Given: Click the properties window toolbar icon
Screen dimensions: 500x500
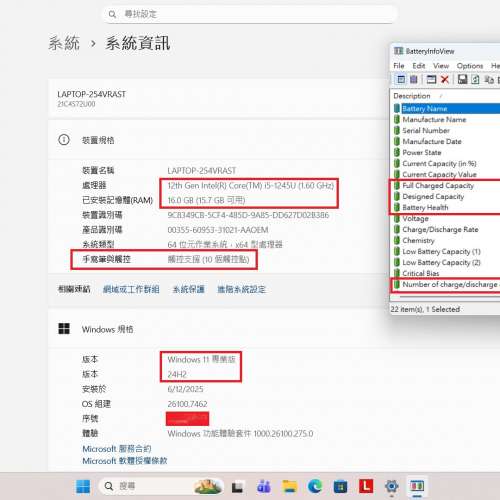Looking at the screenshot, I should [431, 79].
